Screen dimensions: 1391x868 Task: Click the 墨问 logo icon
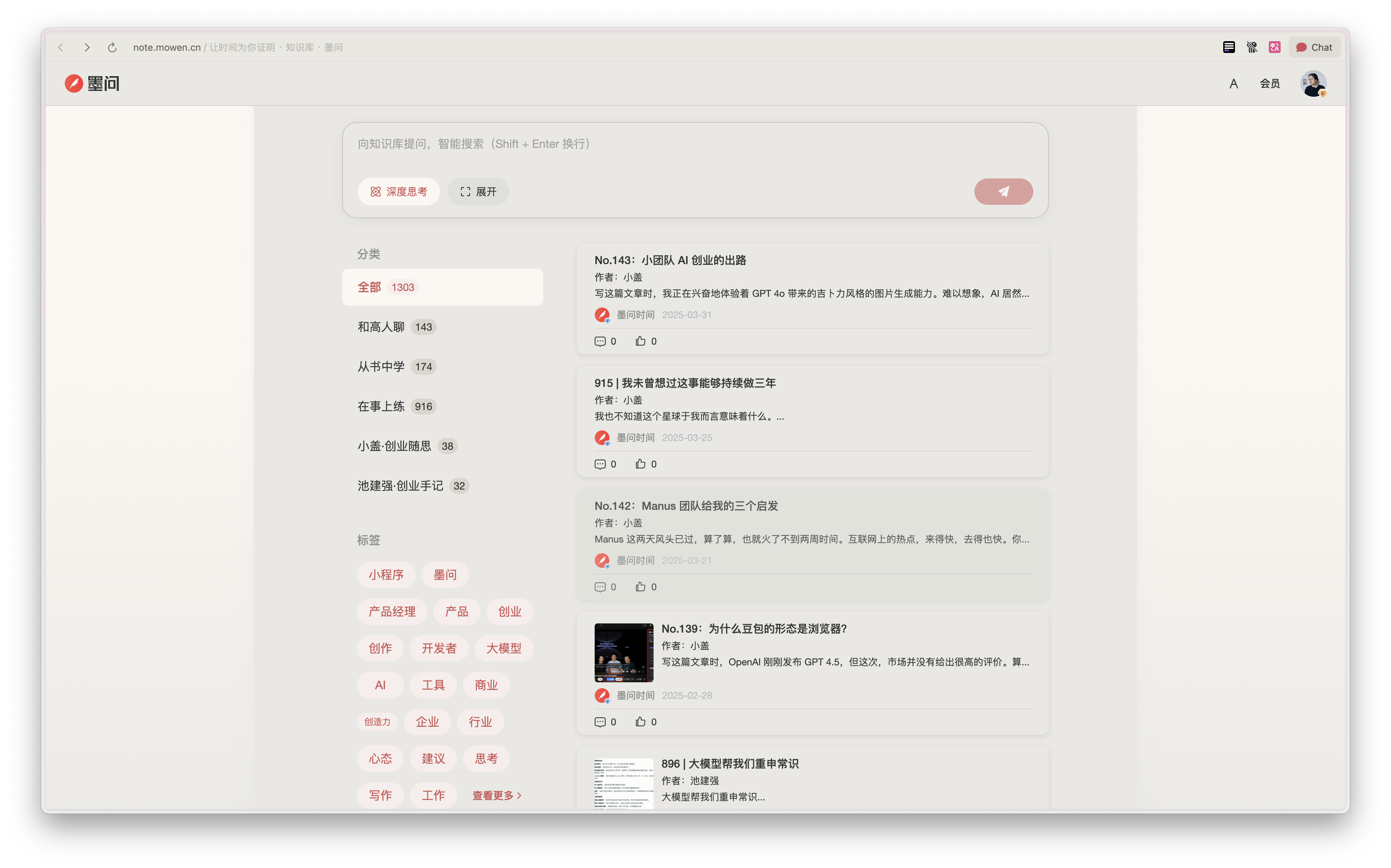74,84
